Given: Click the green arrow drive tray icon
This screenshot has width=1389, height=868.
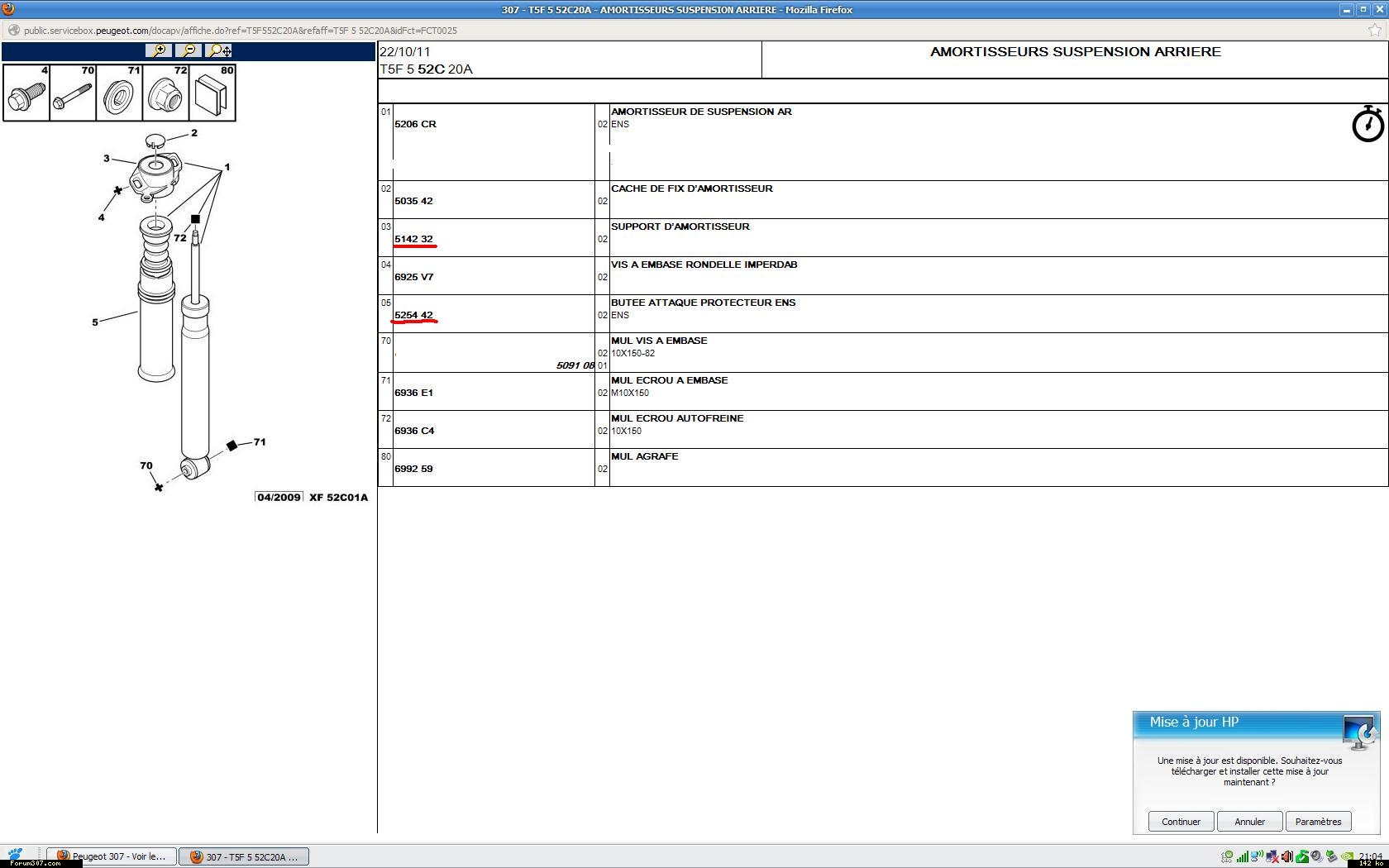Looking at the screenshot, I should click(x=1332, y=856).
